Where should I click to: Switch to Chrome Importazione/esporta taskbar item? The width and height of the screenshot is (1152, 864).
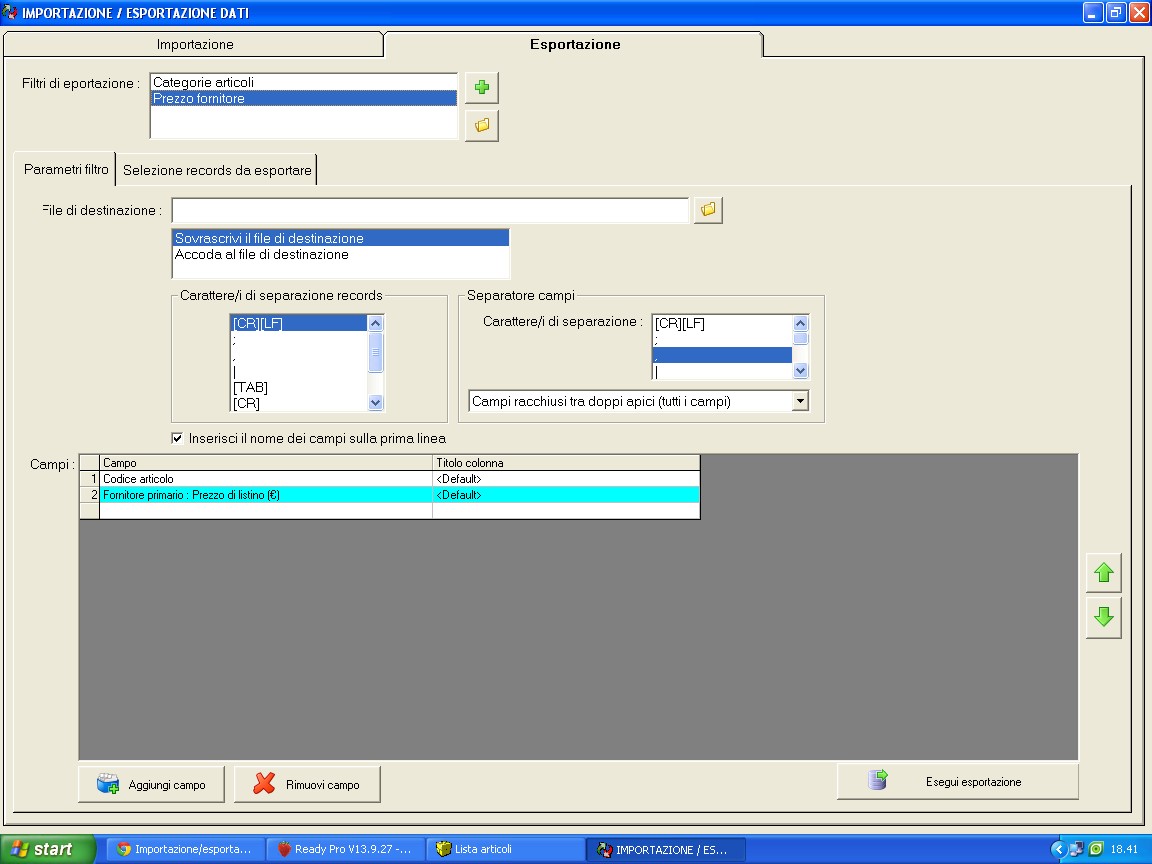coord(185,849)
